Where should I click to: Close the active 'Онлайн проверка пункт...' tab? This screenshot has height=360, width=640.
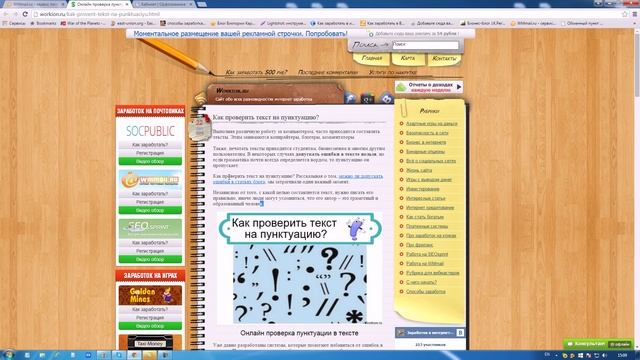pyautogui.click(x=127, y=4)
